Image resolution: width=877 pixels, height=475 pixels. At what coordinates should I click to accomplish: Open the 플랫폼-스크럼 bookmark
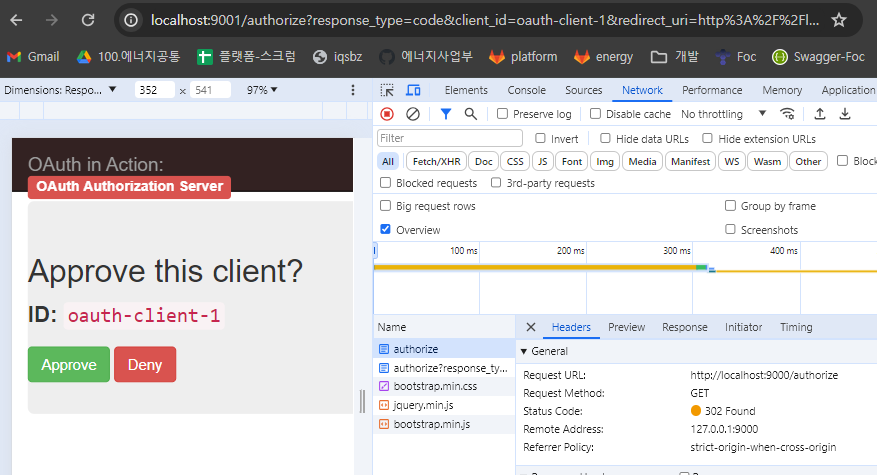pyautogui.click(x=246, y=57)
